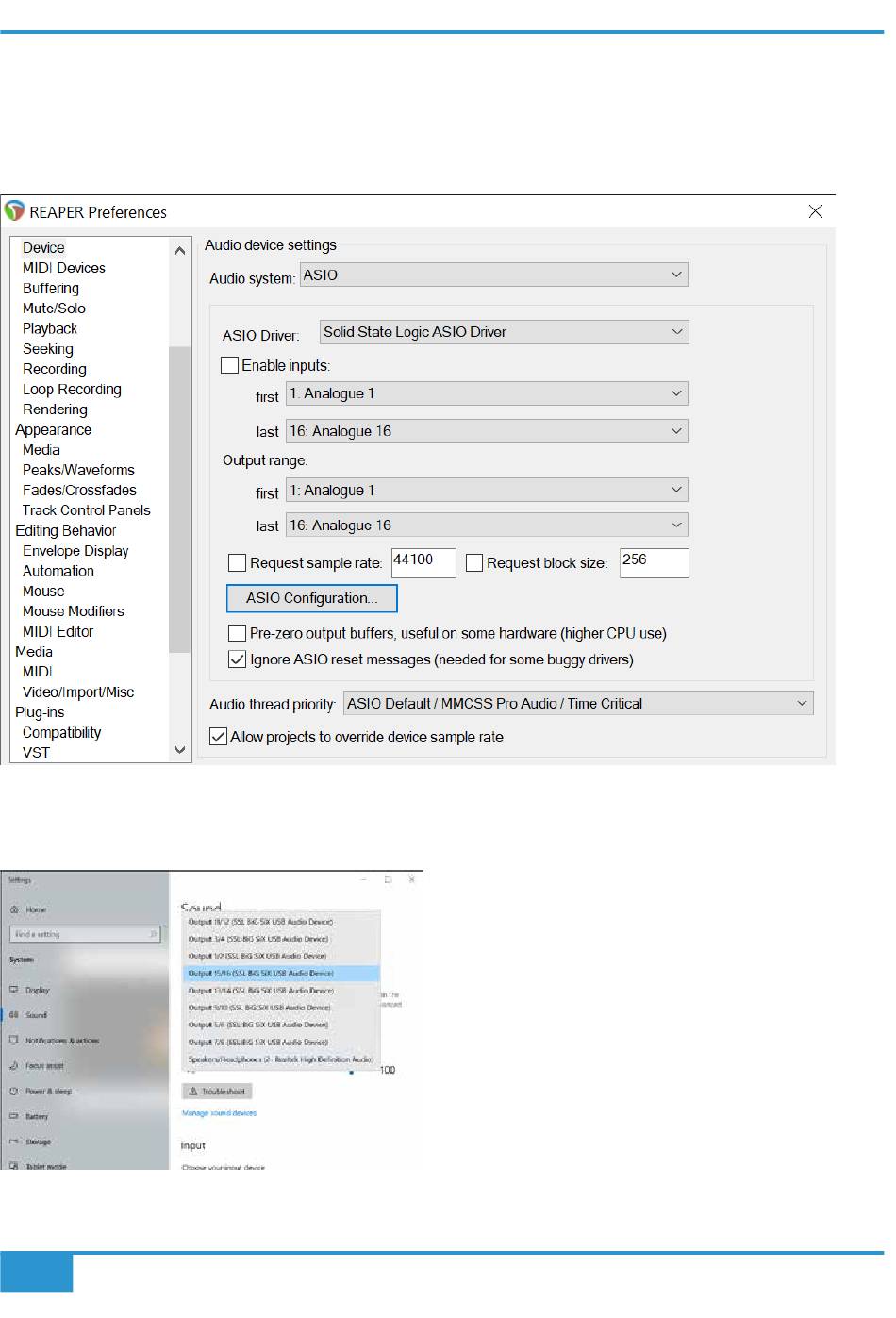Click the Notifications & actions icon
Viewport: 896px width, 1318px height.
pyautogui.click(x=14, y=1040)
